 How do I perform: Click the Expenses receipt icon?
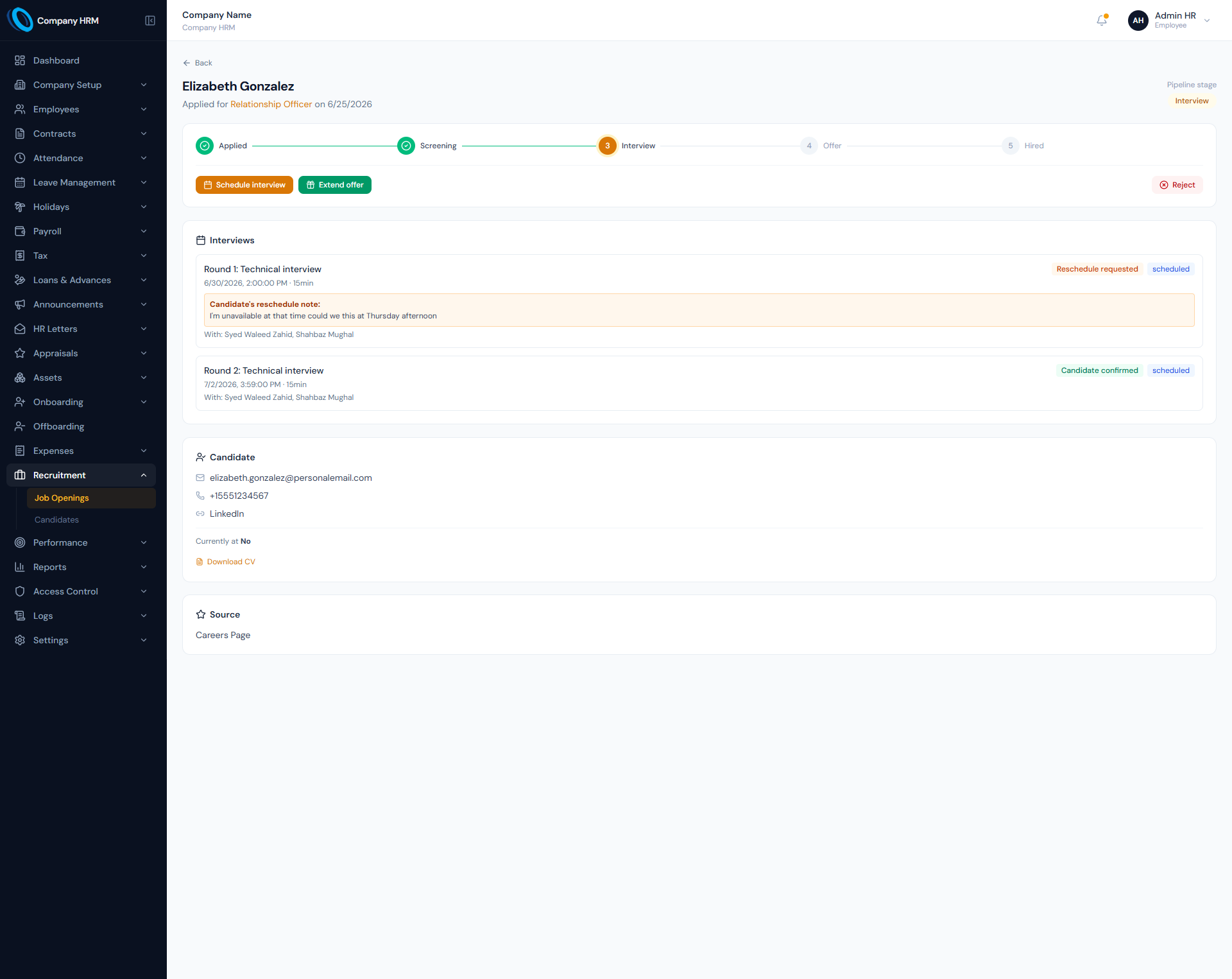(x=20, y=451)
